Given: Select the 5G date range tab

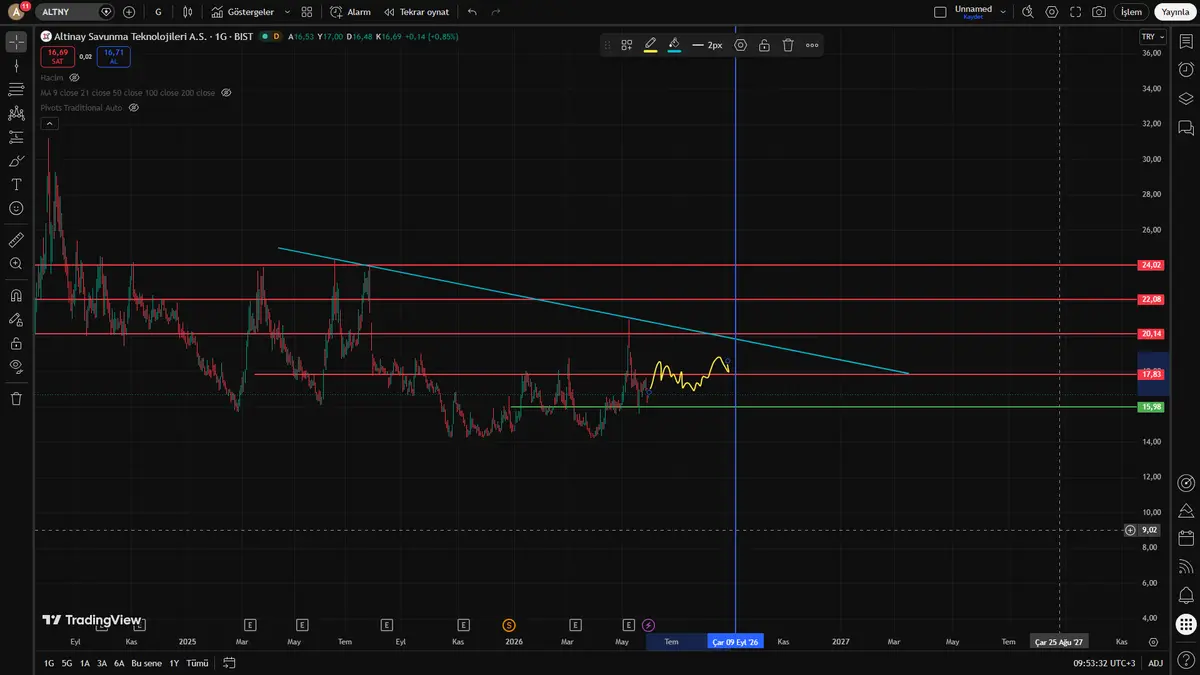Looking at the screenshot, I should click(67, 663).
